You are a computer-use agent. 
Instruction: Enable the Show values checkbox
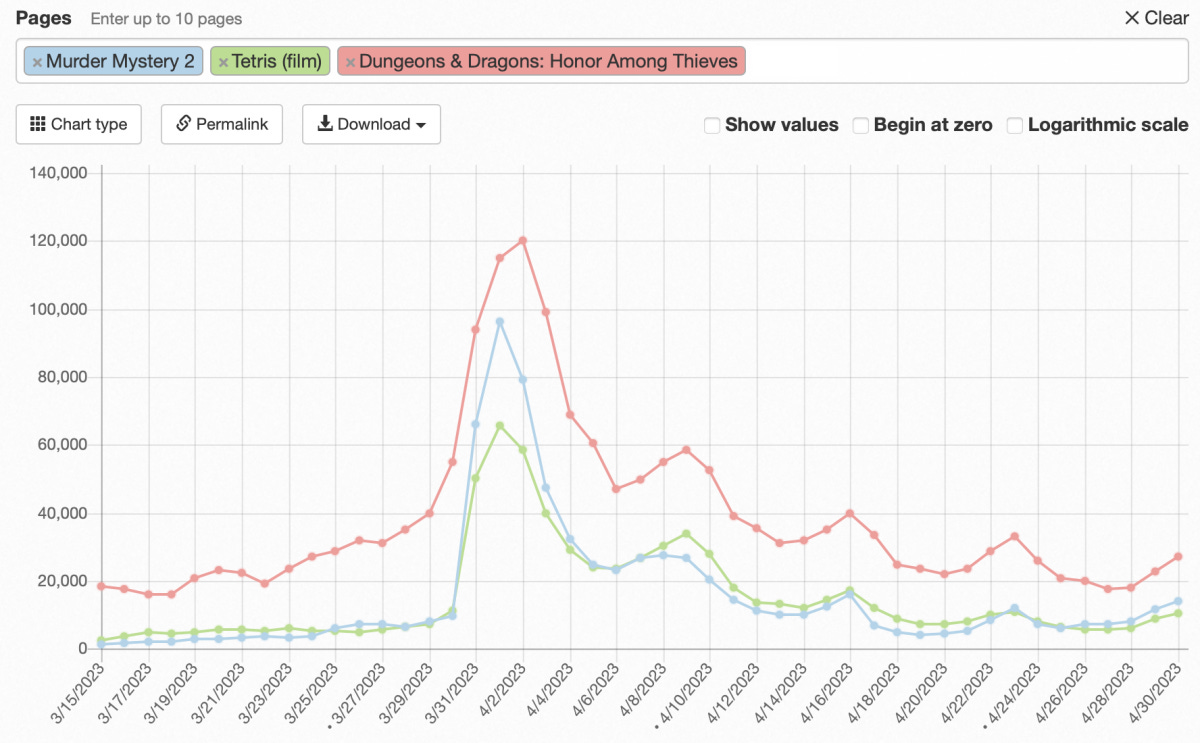coord(712,125)
